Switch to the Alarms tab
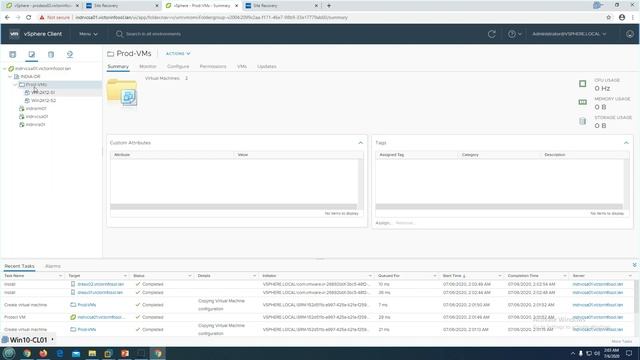This screenshot has width=640, height=360. [53, 266]
